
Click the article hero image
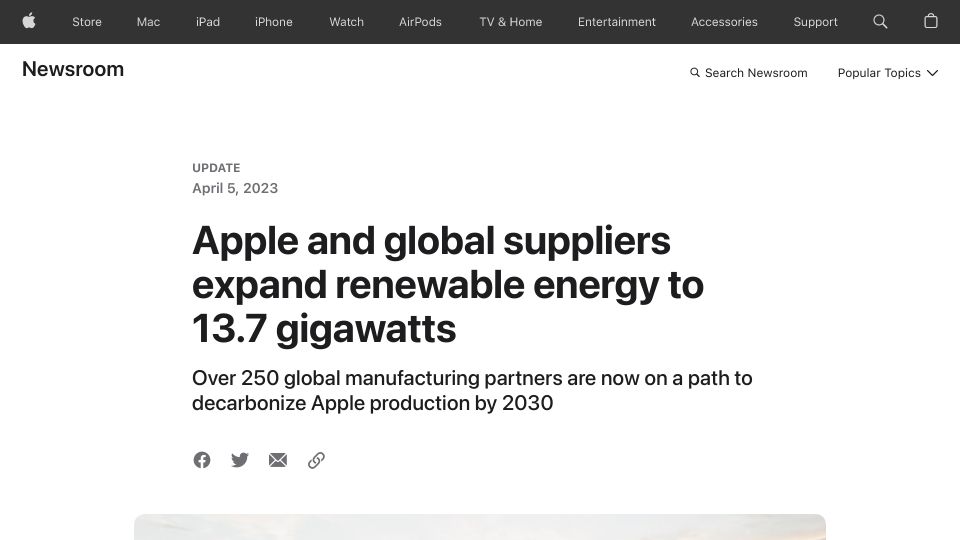(x=480, y=527)
